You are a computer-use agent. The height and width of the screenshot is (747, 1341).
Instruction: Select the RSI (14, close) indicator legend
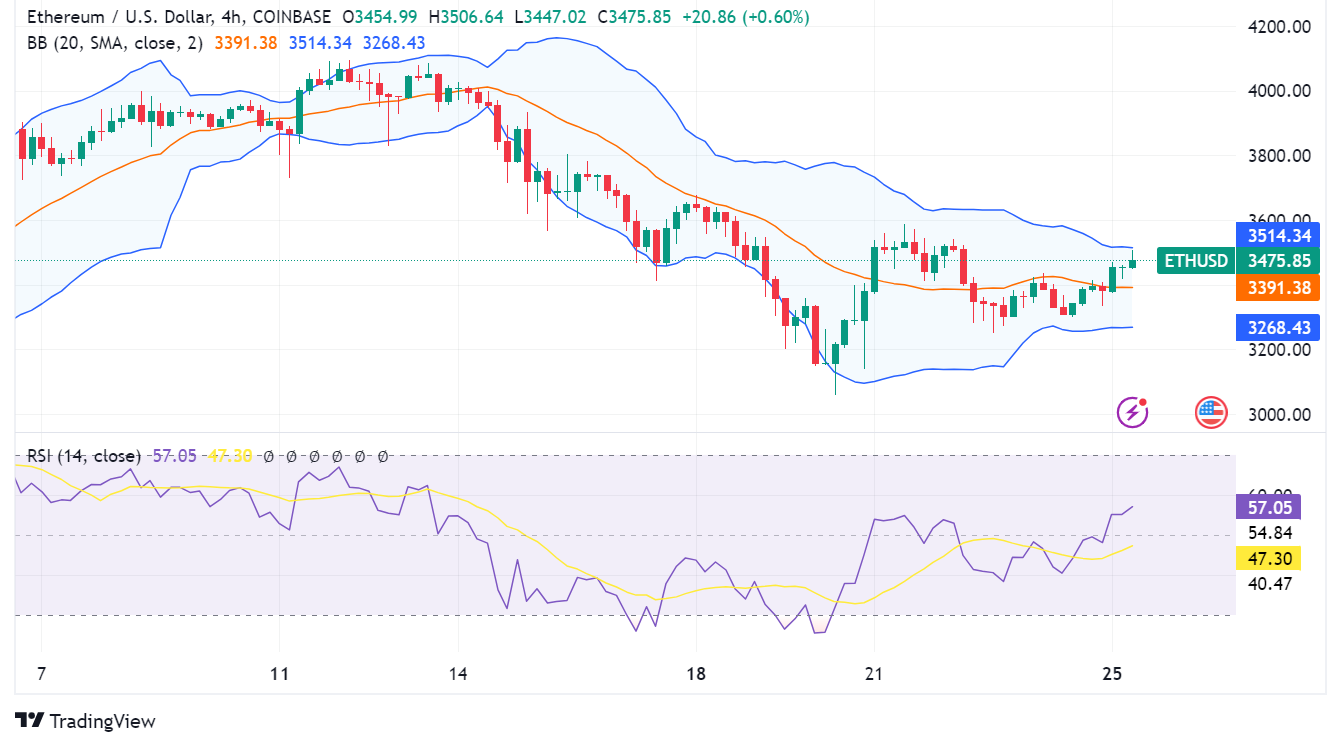[84, 456]
